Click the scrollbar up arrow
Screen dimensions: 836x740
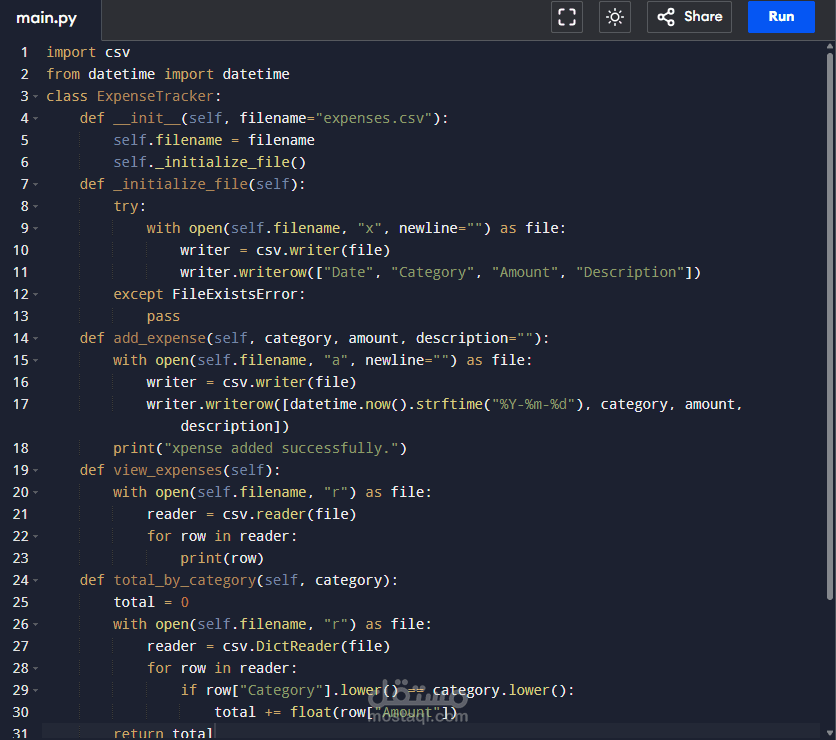click(x=830, y=47)
